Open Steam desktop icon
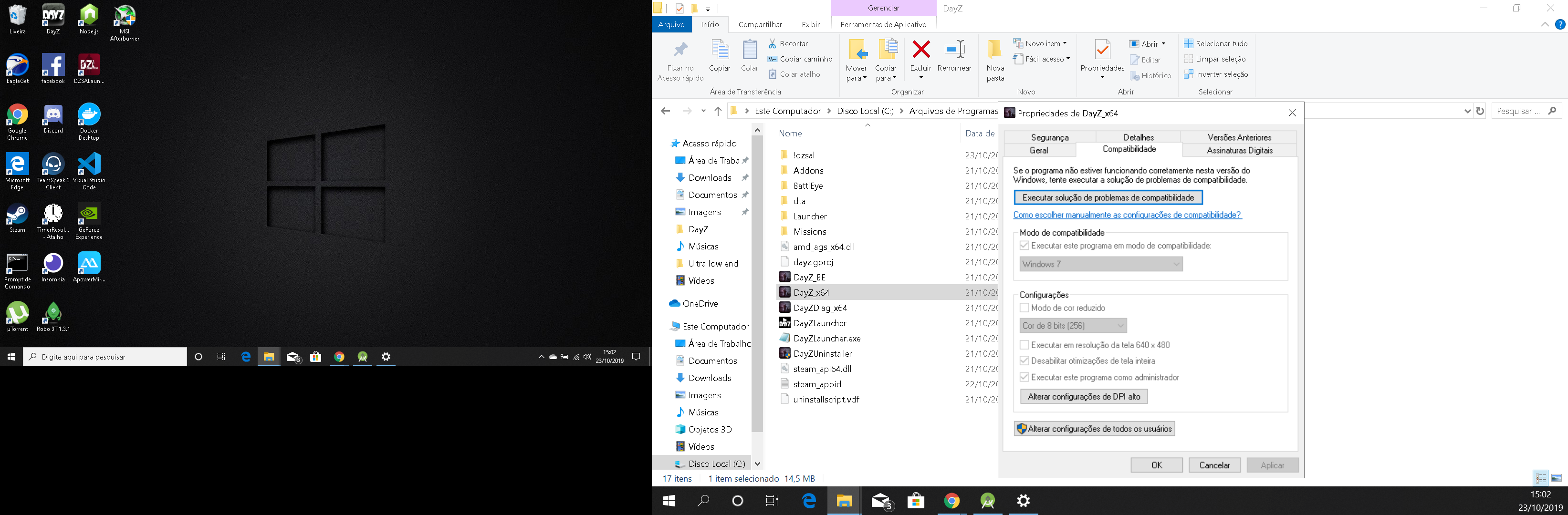 point(17,217)
